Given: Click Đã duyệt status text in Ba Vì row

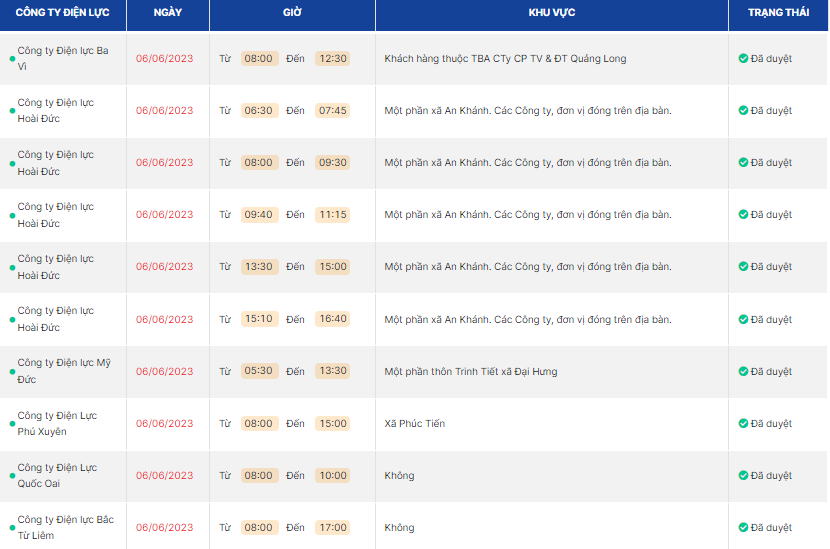Looking at the screenshot, I should click(771, 58).
